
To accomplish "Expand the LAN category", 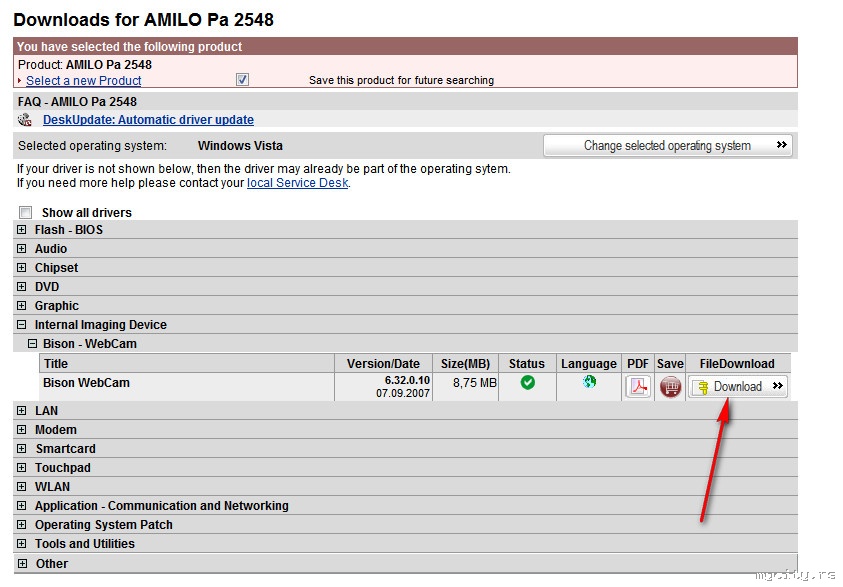I will point(21,411).
